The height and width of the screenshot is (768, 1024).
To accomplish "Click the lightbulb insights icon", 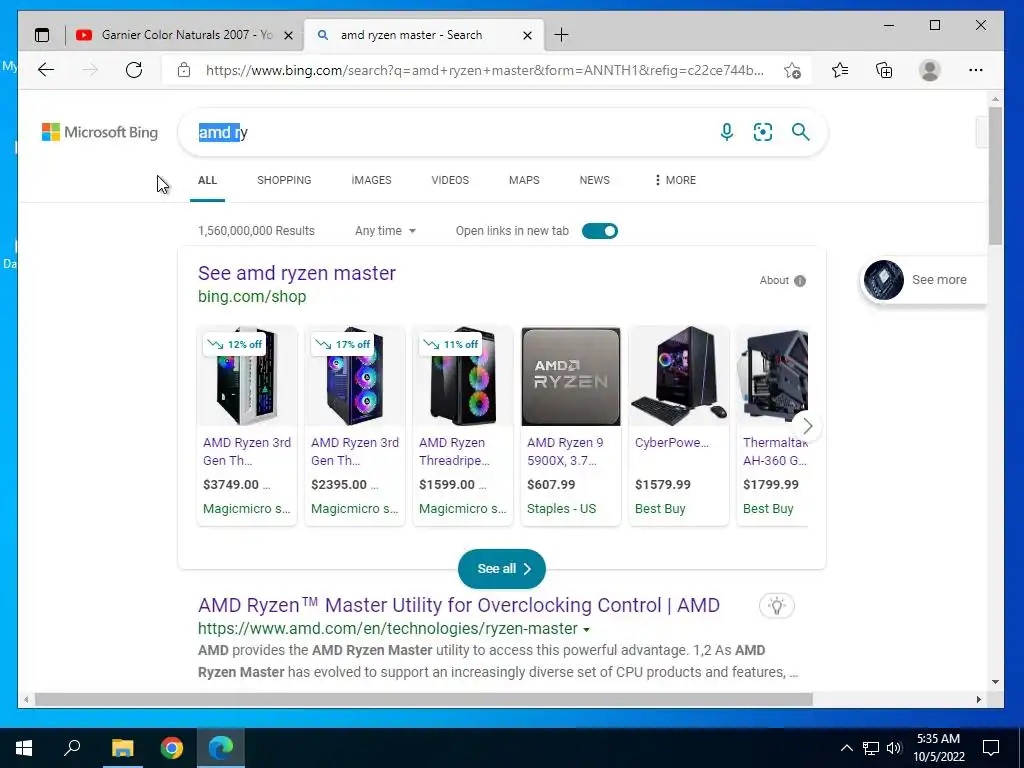I will point(776,605).
